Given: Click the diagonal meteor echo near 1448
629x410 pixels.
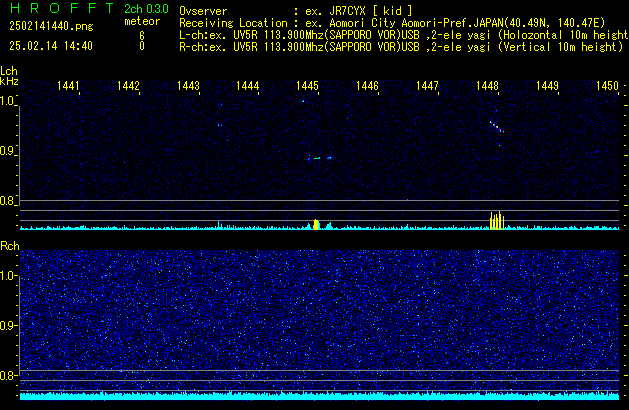Looking at the screenshot, I should (497, 126).
